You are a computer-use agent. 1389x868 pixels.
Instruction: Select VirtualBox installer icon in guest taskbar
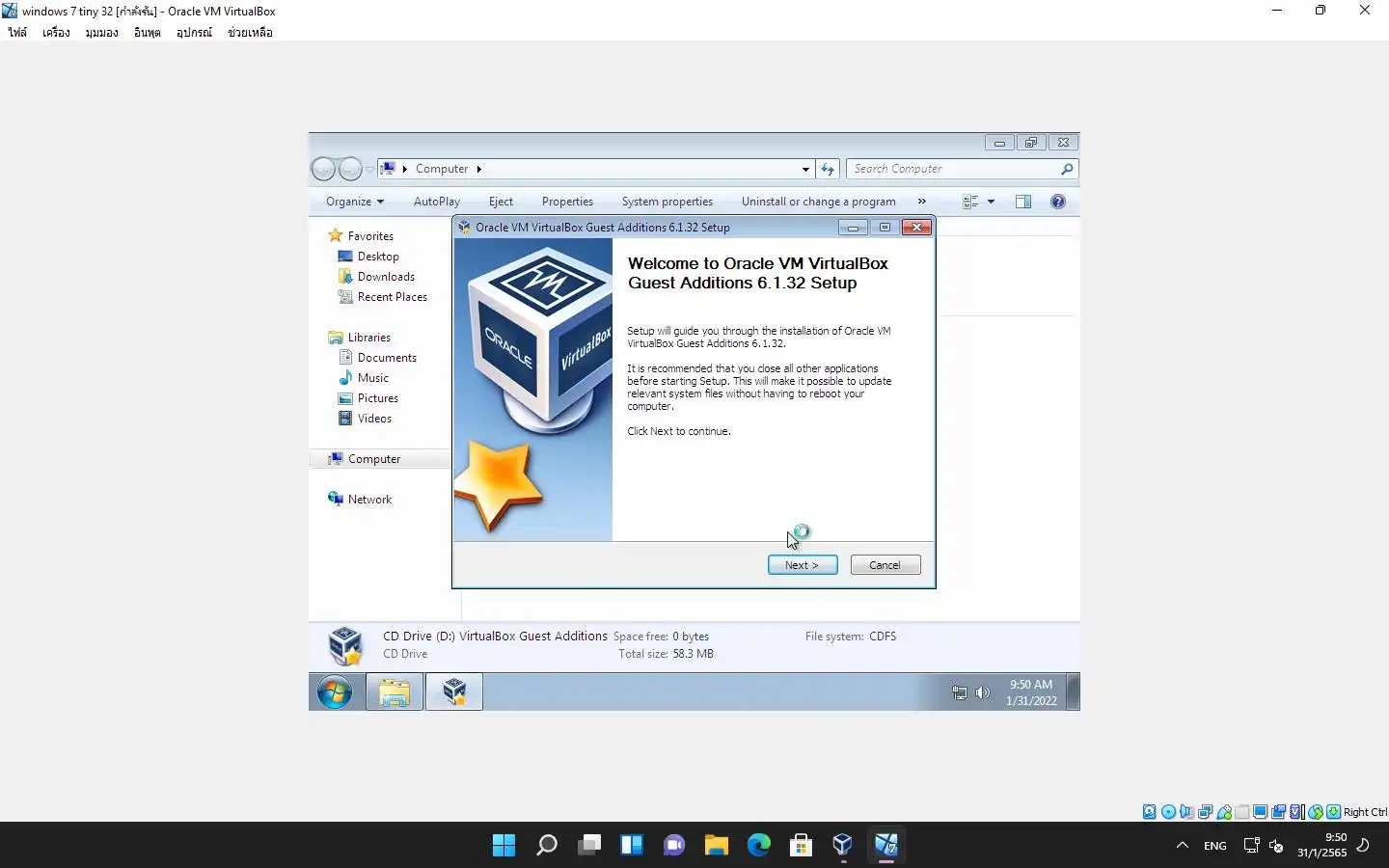(454, 692)
